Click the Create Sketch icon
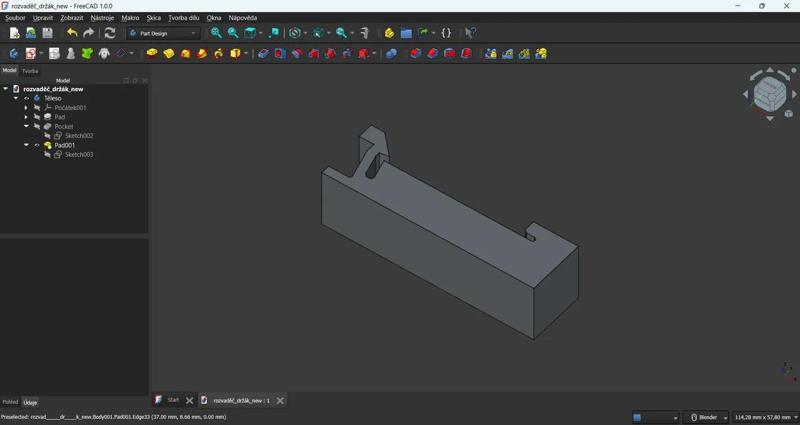800x425 pixels. click(x=31, y=54)
